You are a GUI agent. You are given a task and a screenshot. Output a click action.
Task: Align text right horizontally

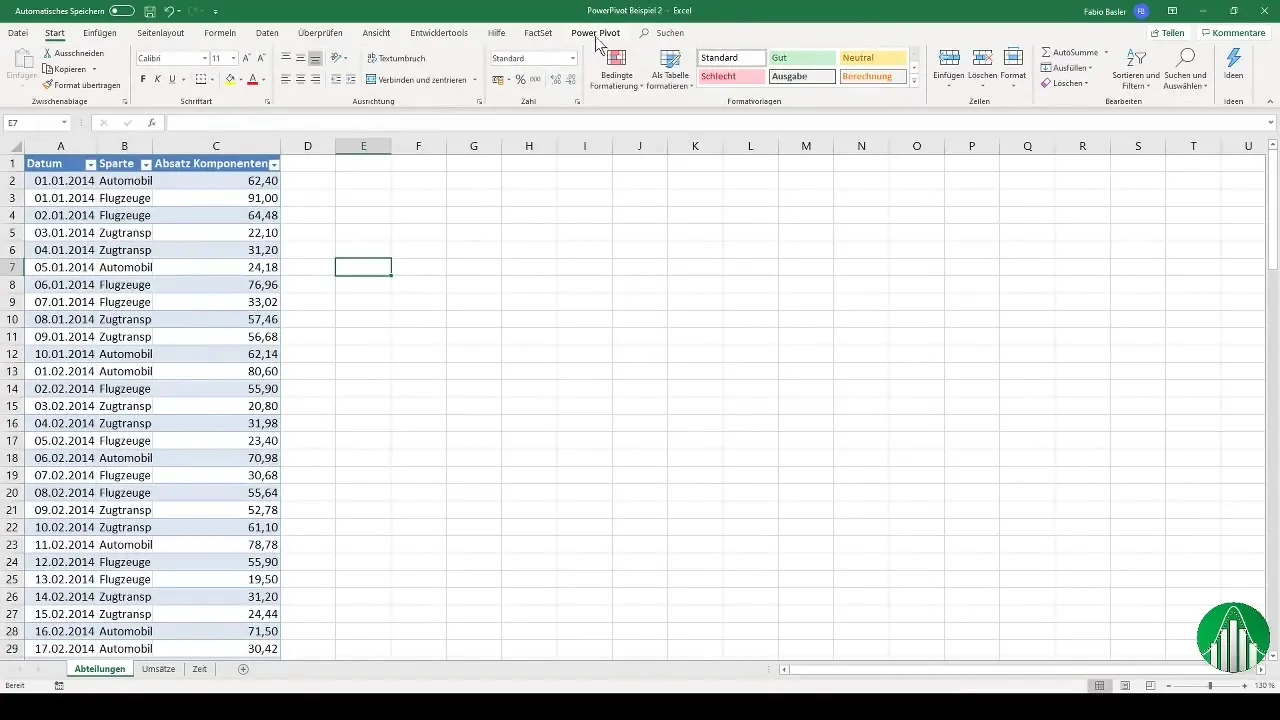pos(315,79)
